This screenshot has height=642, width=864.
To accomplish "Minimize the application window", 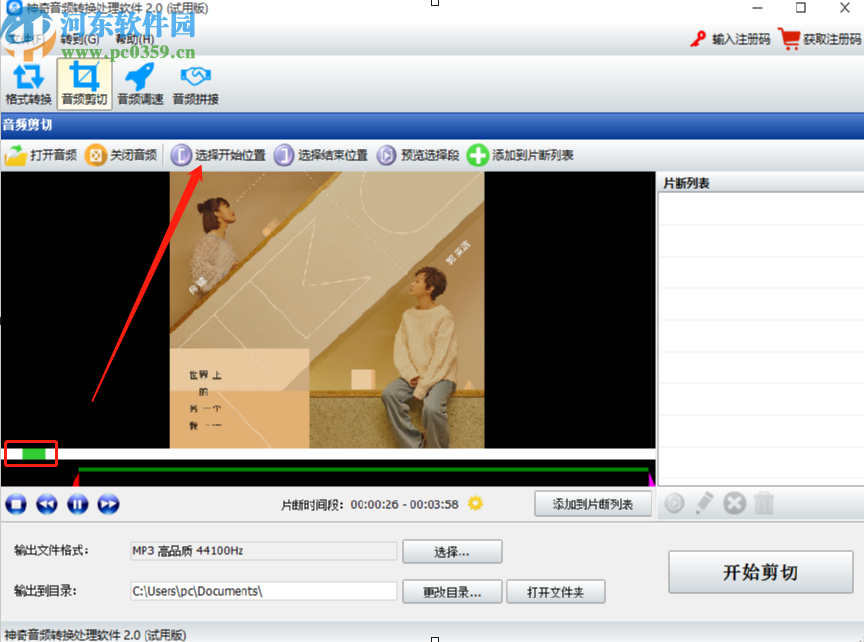I will coord(758,8).
